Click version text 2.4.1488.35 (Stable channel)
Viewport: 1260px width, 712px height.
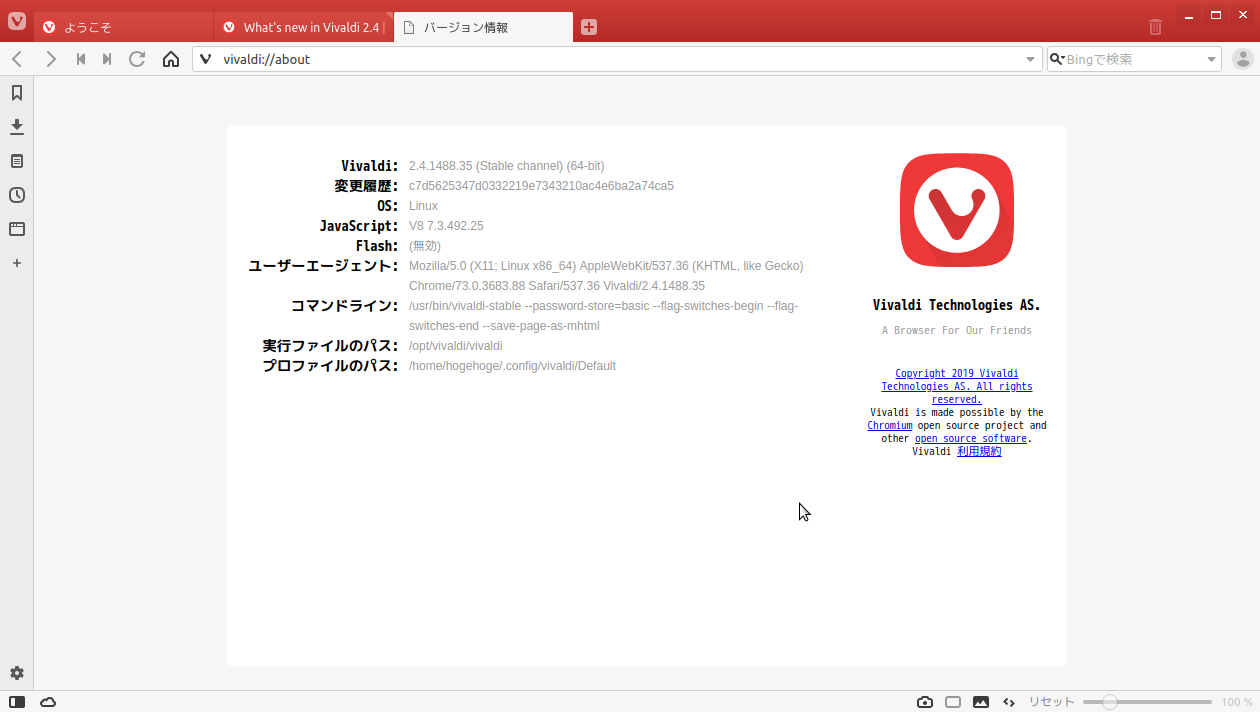[507, 166]
